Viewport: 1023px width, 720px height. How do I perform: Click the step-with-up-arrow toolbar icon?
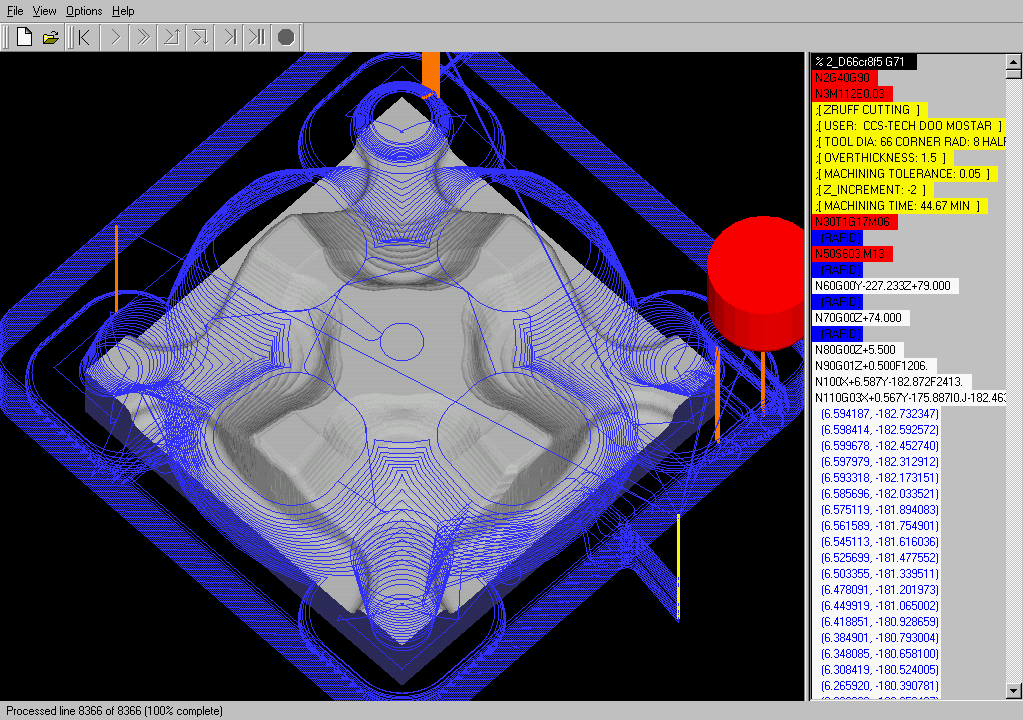click(171, 38)
